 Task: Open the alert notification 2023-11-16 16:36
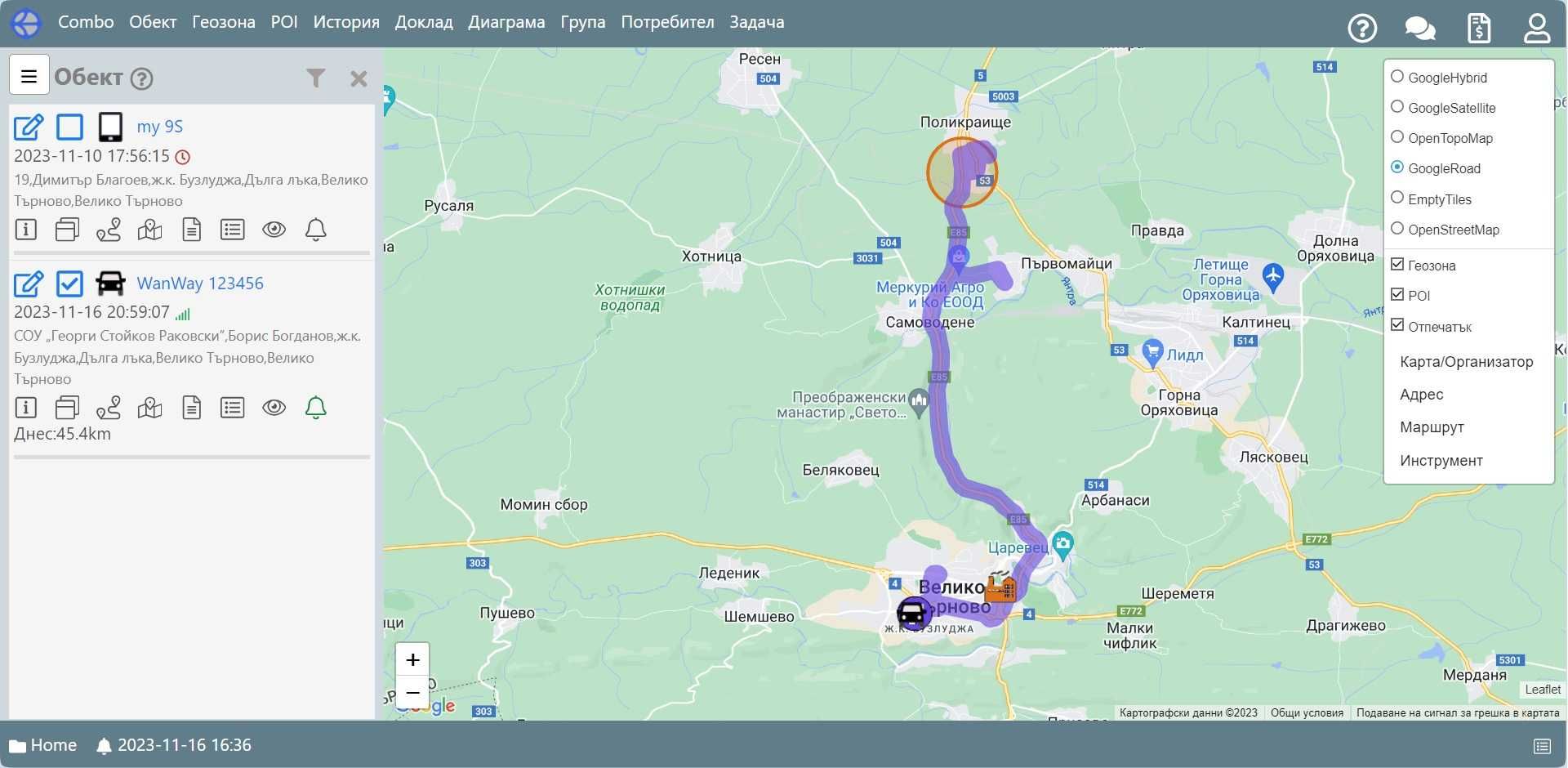[x=174, y=745]
